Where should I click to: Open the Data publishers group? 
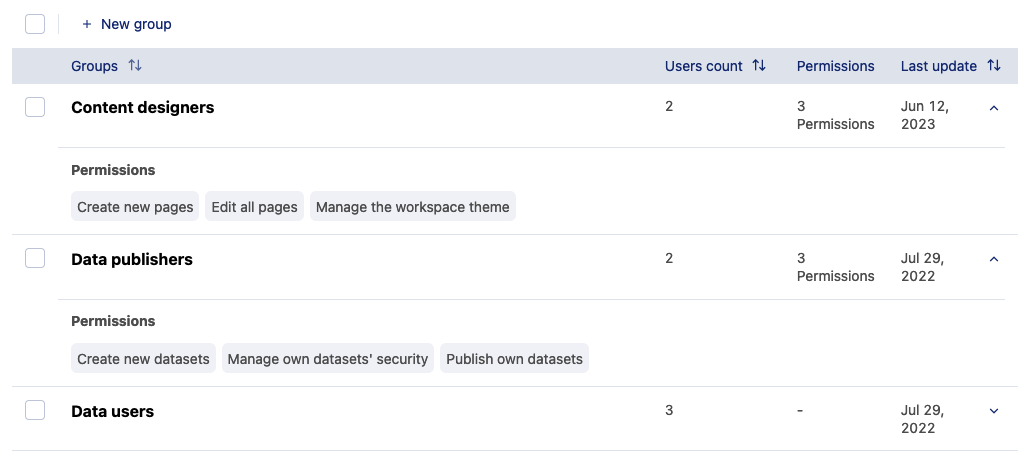click(x=132, y=259)
